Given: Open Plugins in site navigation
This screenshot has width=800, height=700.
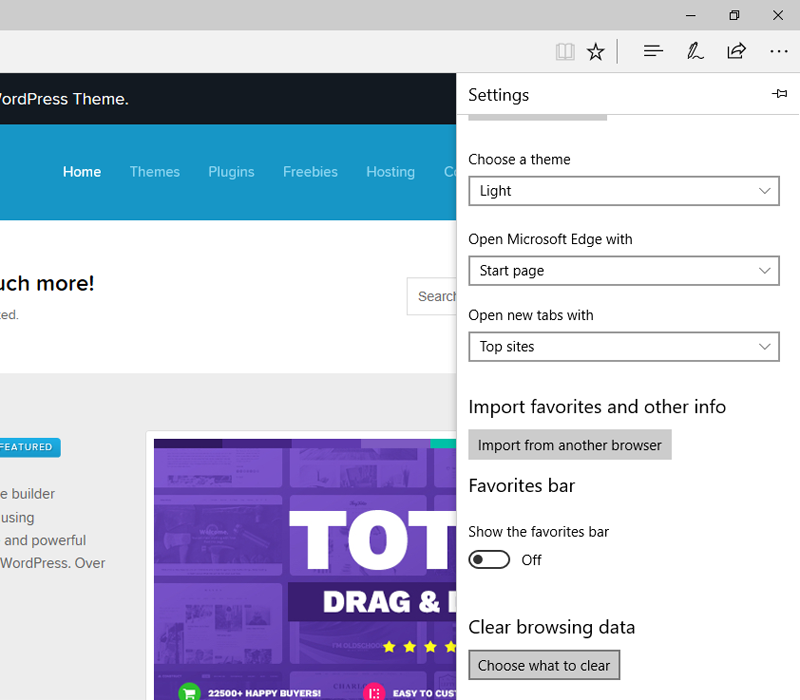Looking at the screenshot, I should coord(231,172).
